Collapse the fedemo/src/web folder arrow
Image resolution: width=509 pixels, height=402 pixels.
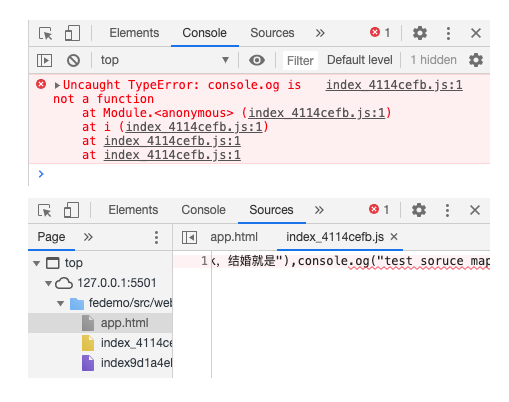[x=60, y=304]
